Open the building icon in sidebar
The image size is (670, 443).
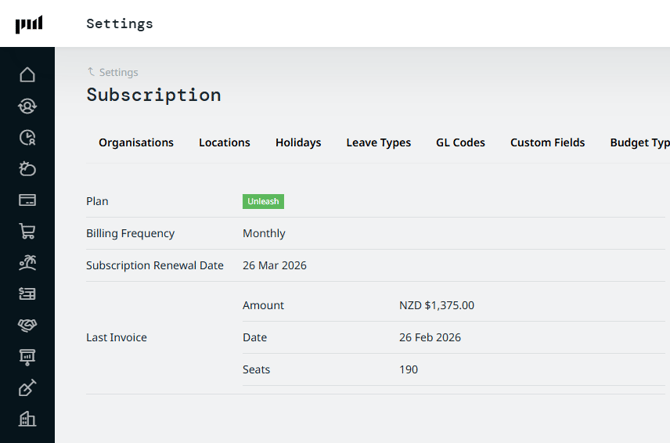point(27,419)
